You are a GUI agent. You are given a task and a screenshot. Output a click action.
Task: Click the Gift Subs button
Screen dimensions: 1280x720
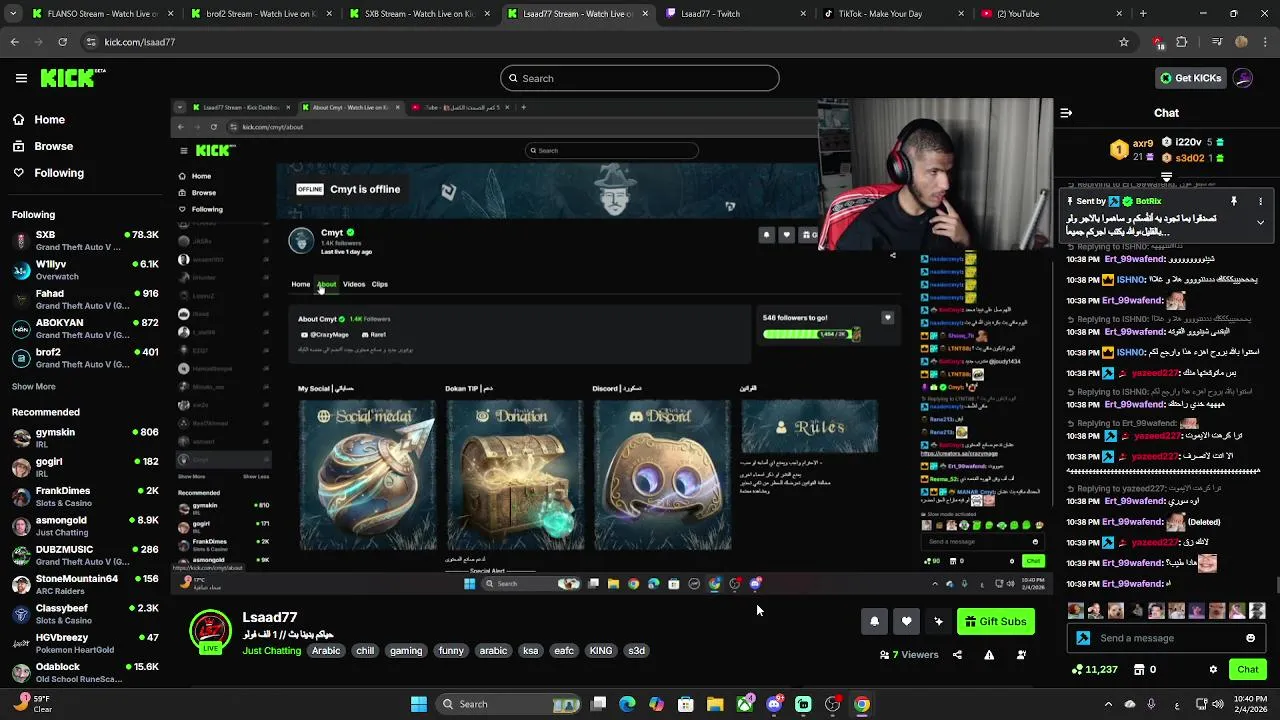(x=995, y=621)
